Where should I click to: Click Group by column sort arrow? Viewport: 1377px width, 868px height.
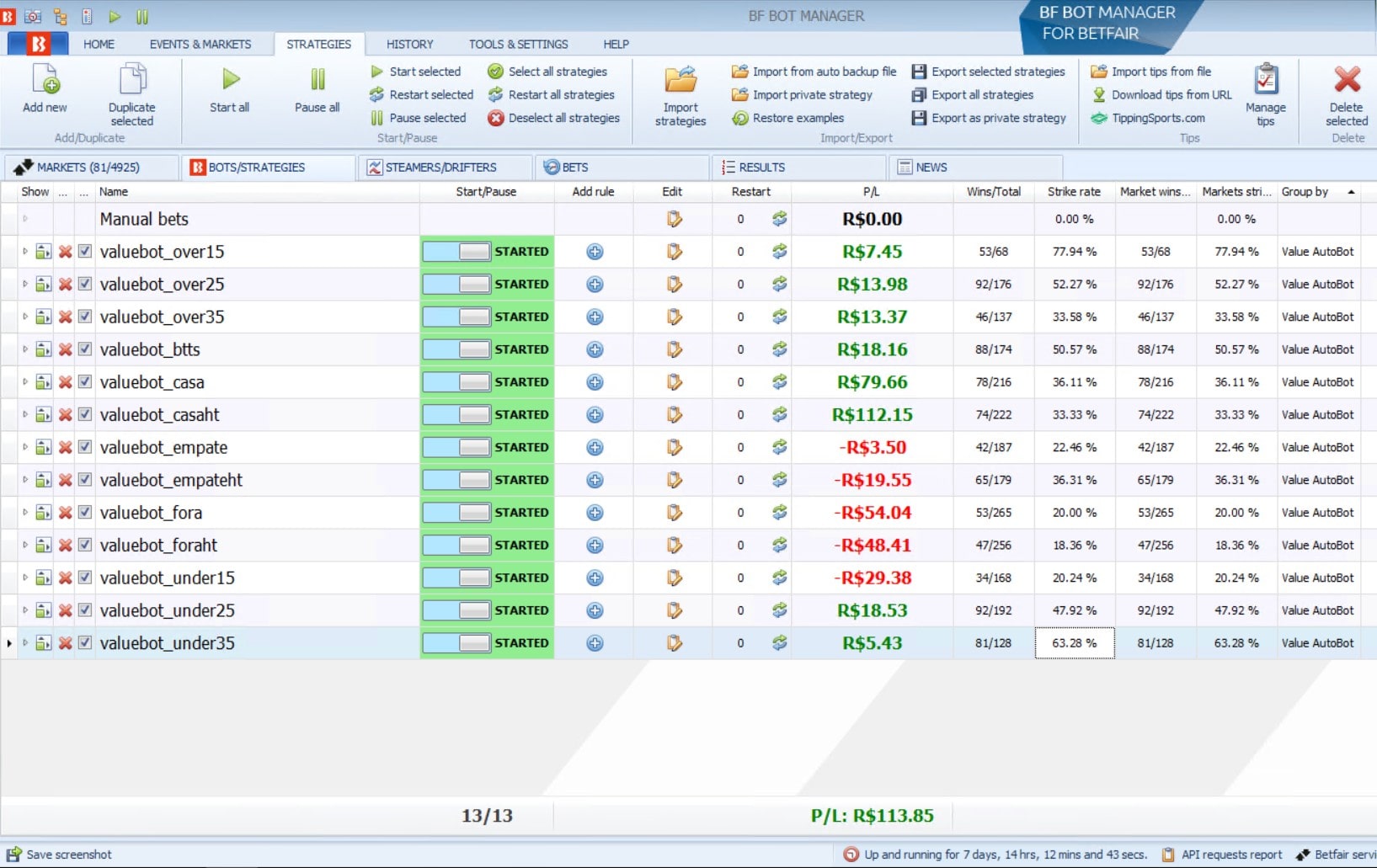(1351, 192)
